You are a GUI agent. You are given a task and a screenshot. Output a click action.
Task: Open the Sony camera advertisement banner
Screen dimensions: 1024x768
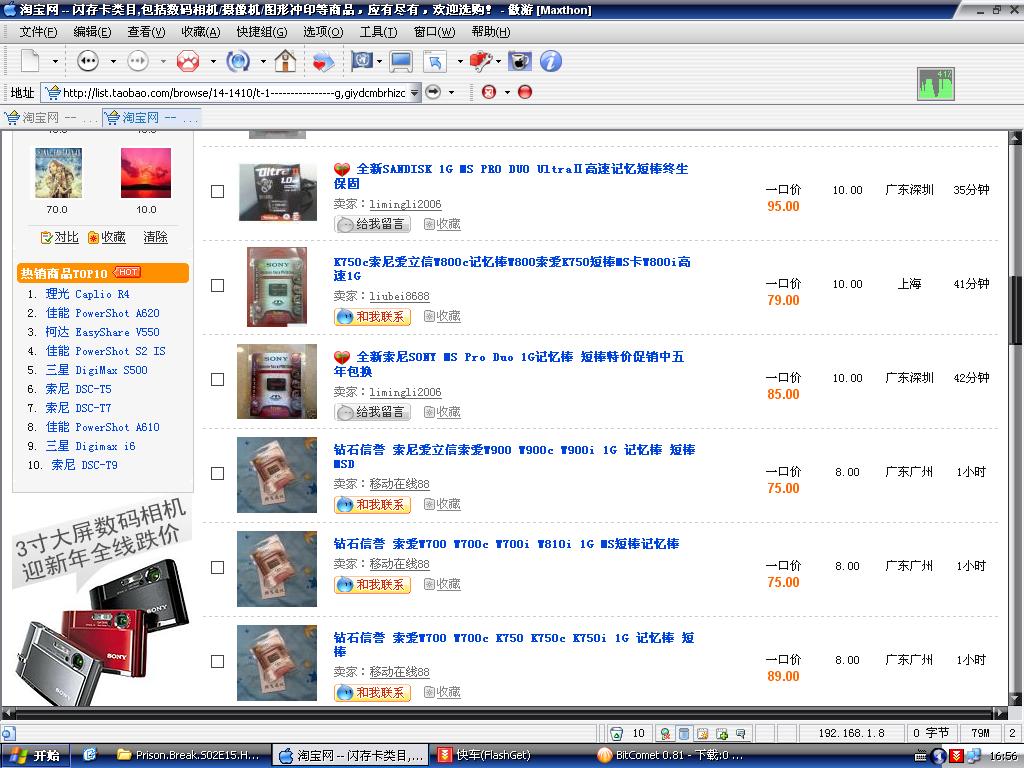(x=103, y=602)
